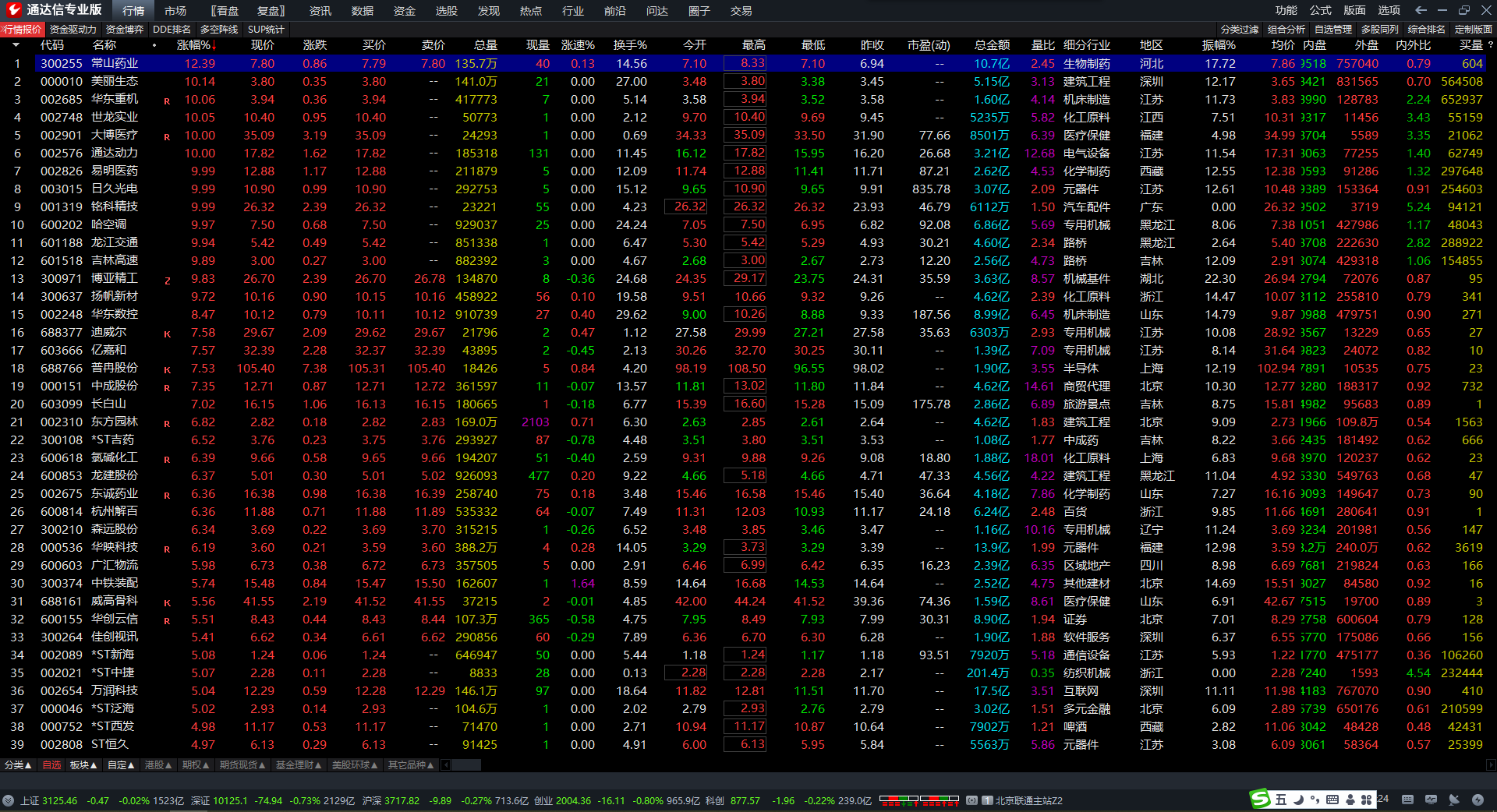Select the 自选 watchlist tab

(x=51, y=765)
